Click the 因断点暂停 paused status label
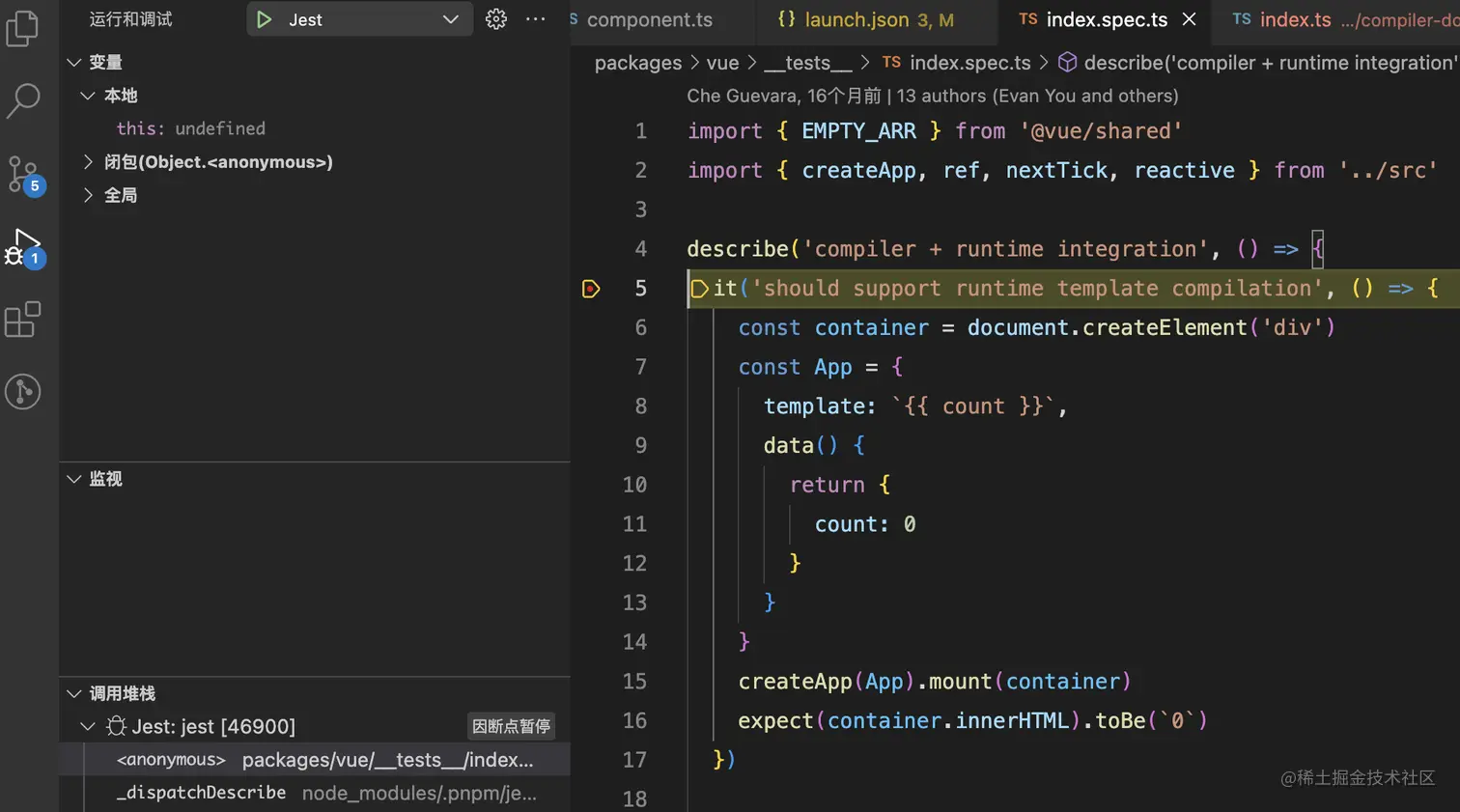1460x812 pixels. tap(511, 726)
